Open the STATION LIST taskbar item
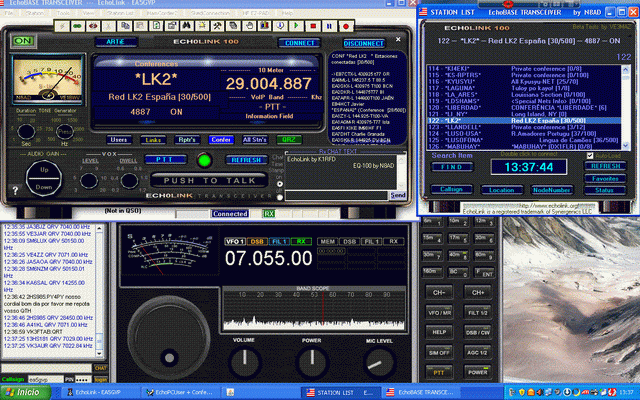Screen dimensions: 640x400 tap(340, 392)
